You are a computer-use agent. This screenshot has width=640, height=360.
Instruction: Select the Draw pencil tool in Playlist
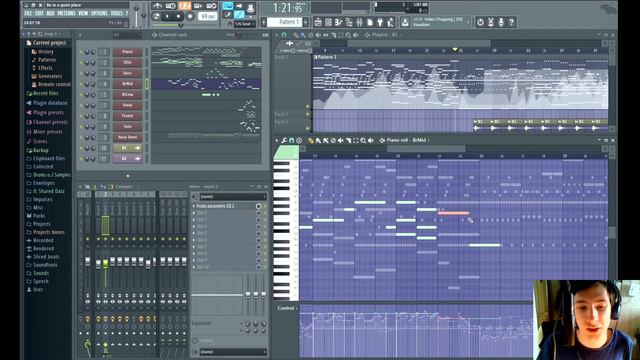click(295, 35)
